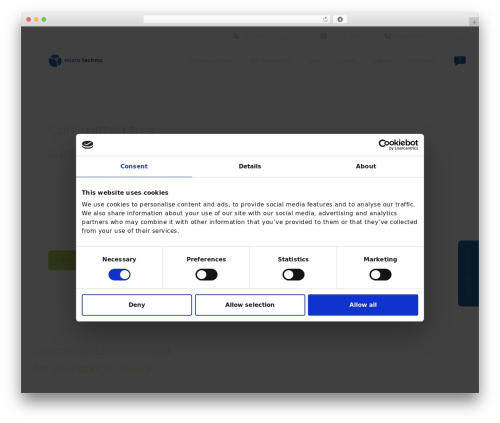500x423 pixels.
Task: Open IOT SOLUTIONS in the dimmed site navigation
Action: 211,61
